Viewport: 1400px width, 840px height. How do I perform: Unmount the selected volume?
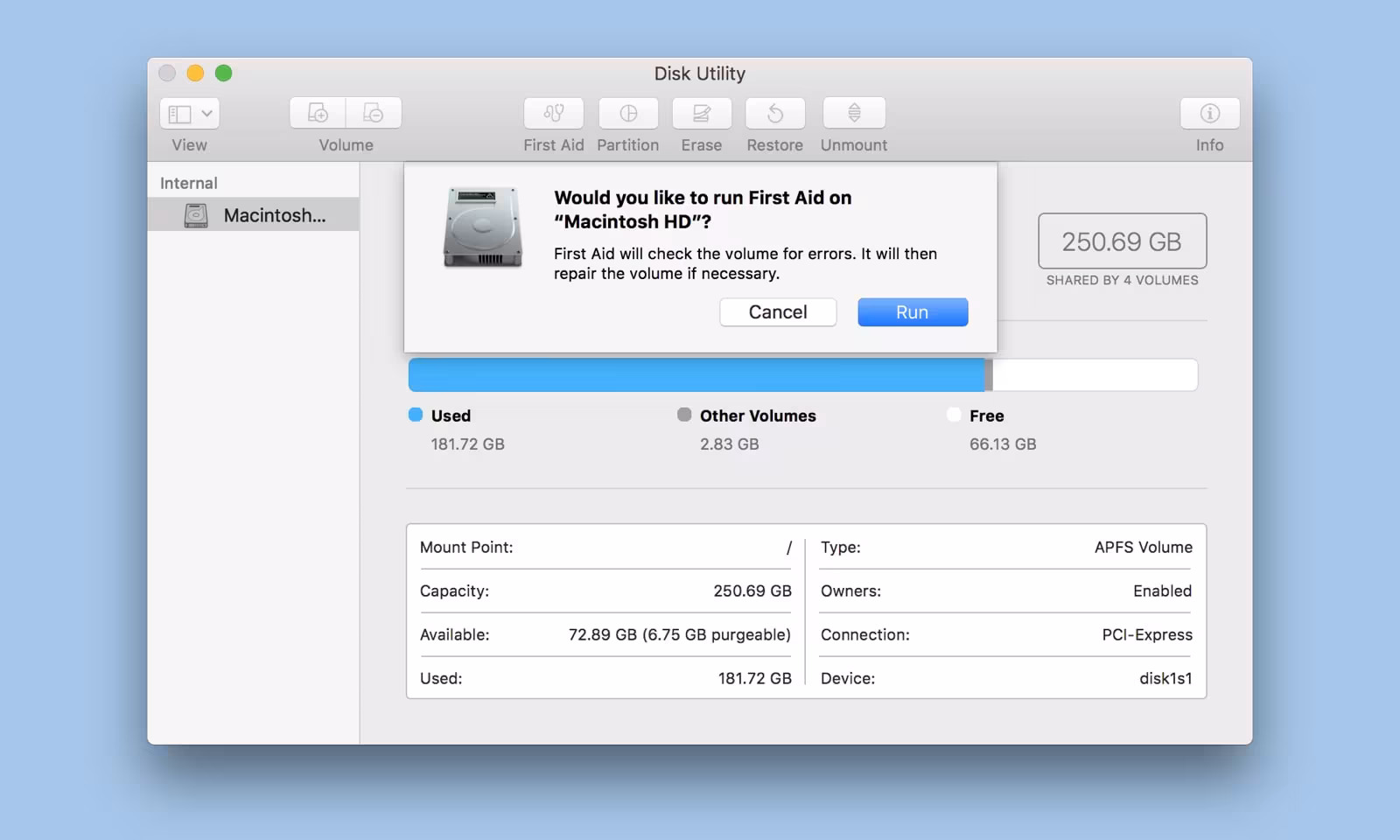coord(854,114)
